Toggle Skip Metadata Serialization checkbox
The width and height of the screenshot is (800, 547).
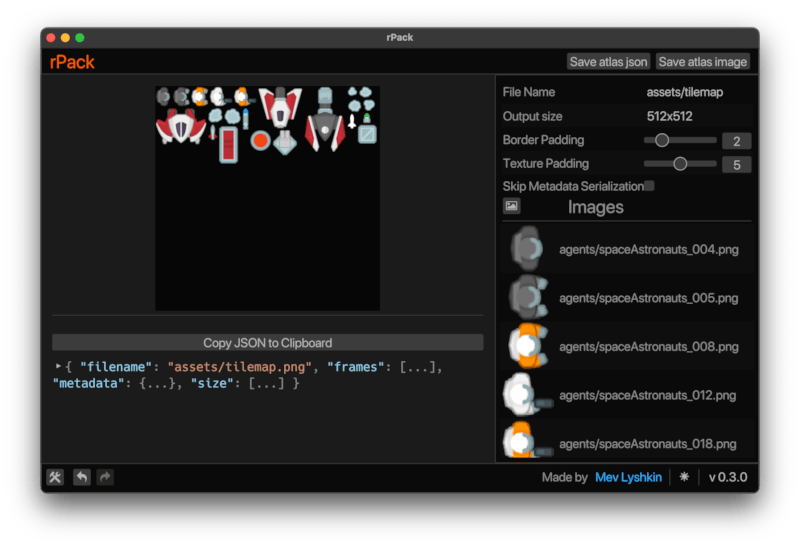click(649, 186)
